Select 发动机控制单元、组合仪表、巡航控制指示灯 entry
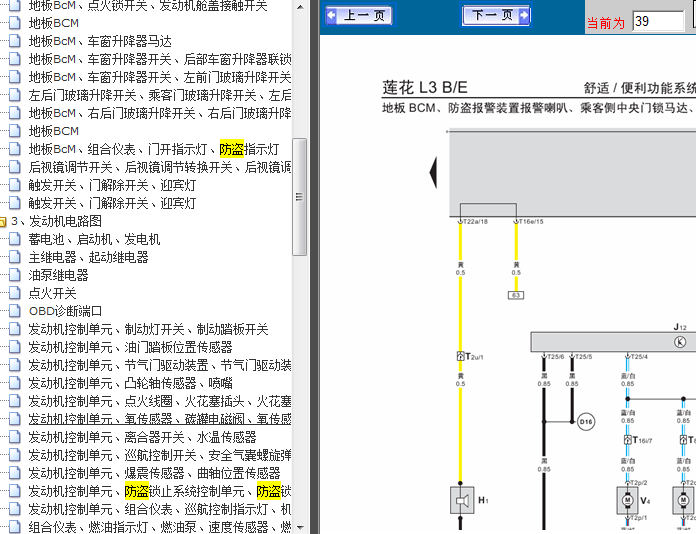This screenshot has width=696, height=534. click(160, 509)
